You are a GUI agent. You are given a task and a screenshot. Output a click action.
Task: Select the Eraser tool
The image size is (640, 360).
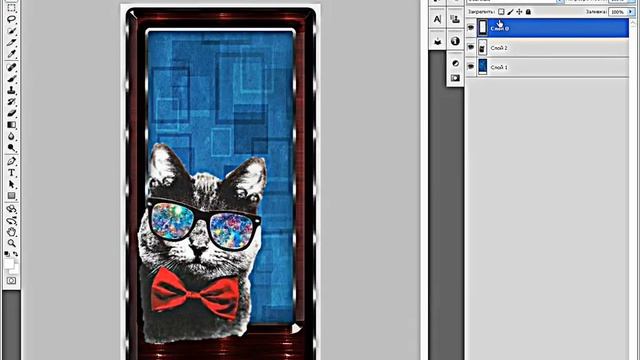click(x=11, y=113)
